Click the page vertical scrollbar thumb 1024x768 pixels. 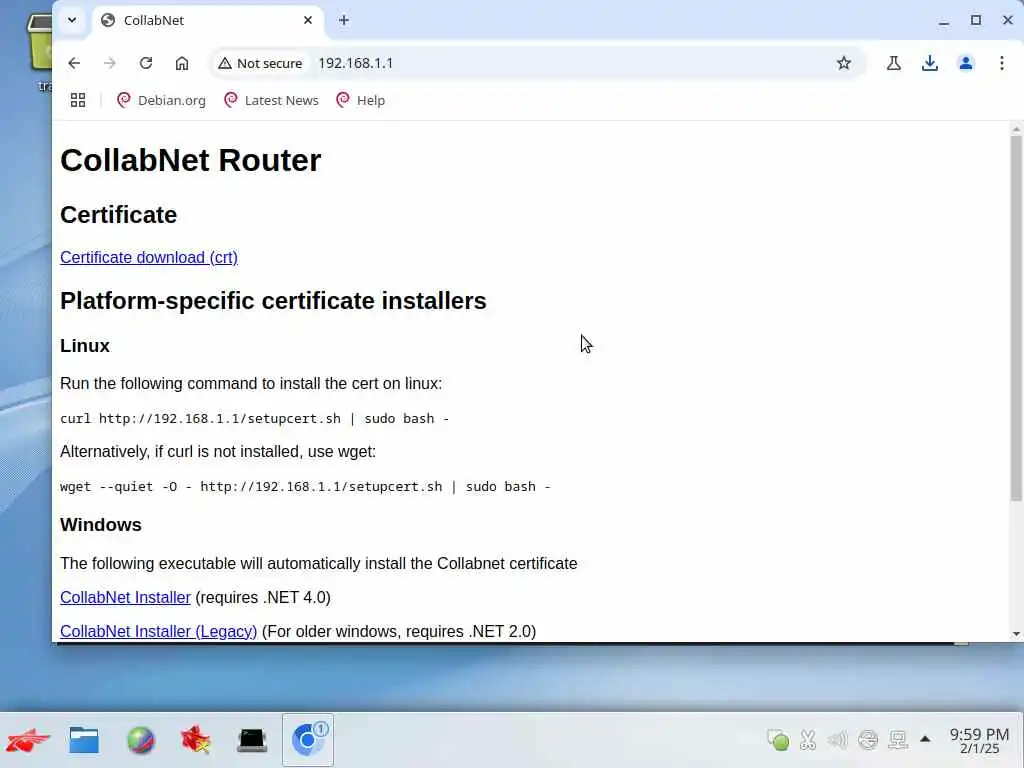click(1016, 318)
